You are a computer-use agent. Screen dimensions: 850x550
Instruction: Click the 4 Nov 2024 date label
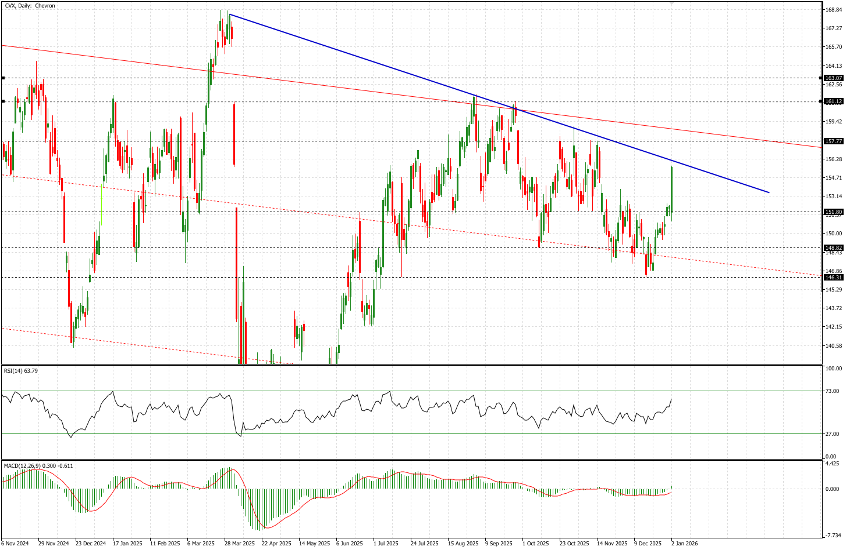[16, 543]
